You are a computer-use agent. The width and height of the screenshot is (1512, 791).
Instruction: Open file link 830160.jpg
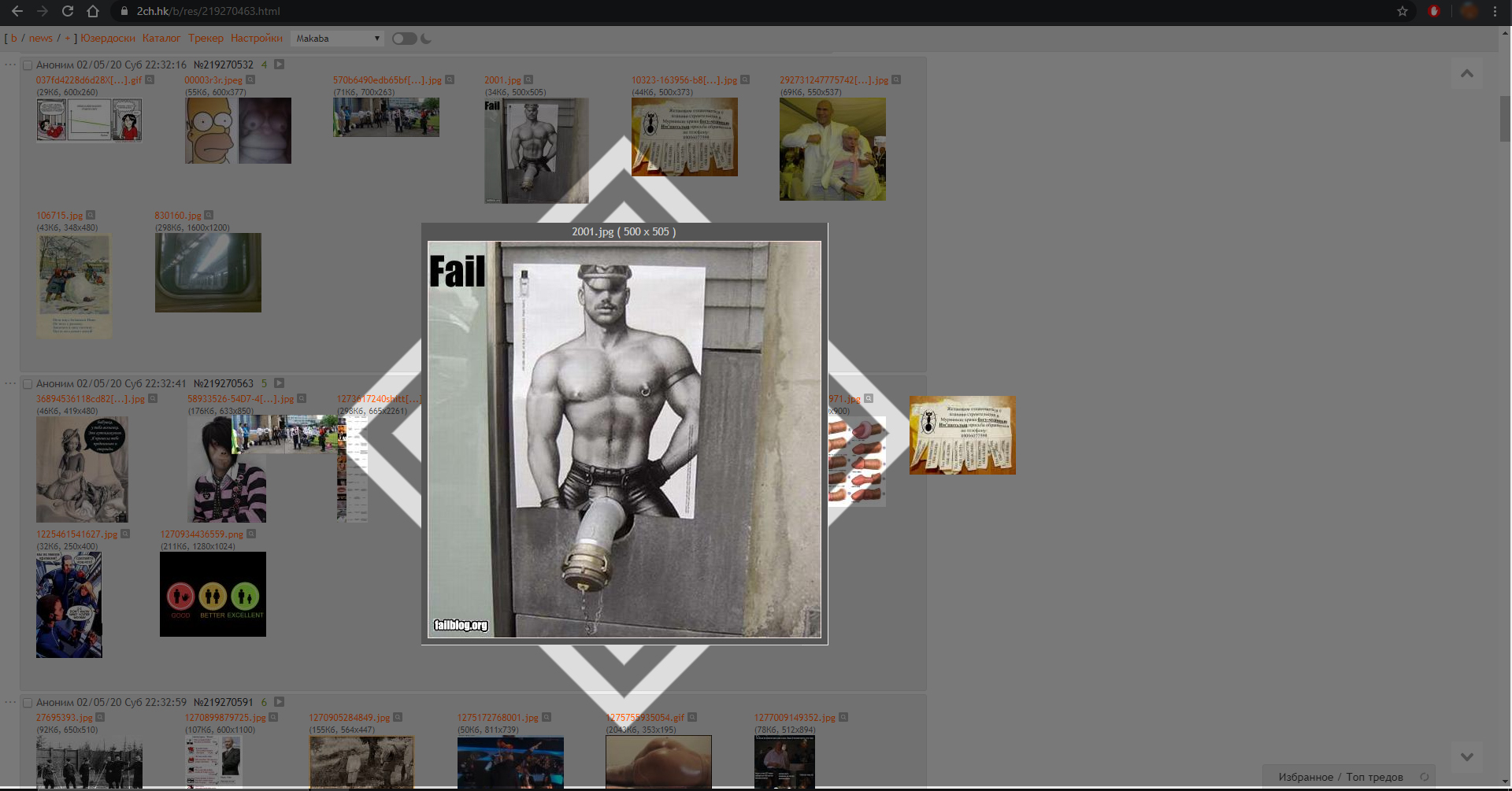click(x=178, y=216)
